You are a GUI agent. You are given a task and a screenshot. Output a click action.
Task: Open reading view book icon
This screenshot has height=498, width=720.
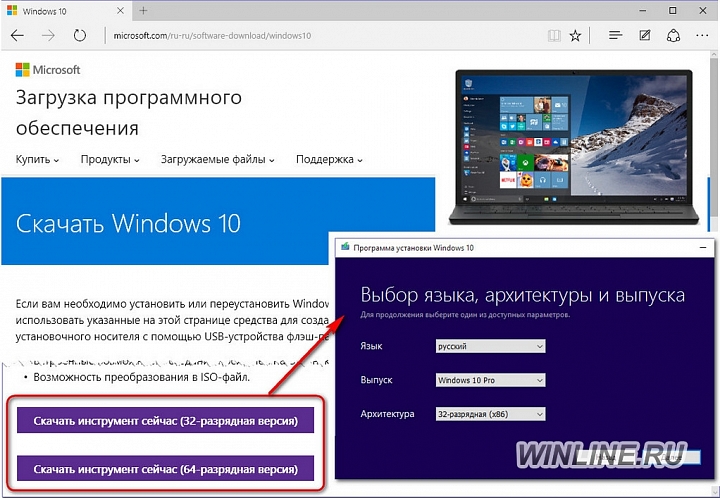(x=554, y=35)
